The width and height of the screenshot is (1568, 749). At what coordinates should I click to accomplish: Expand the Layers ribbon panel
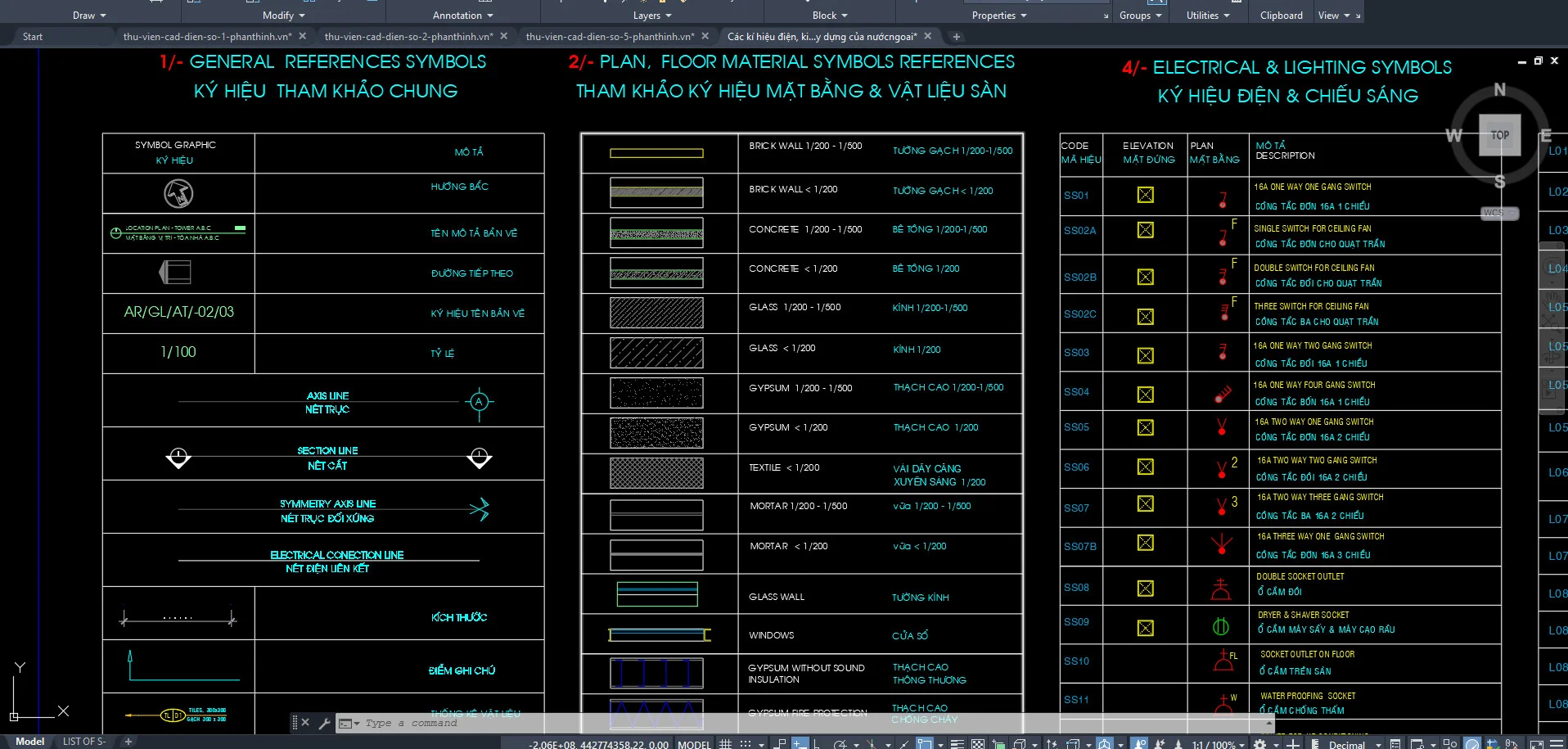click(652, 16)
